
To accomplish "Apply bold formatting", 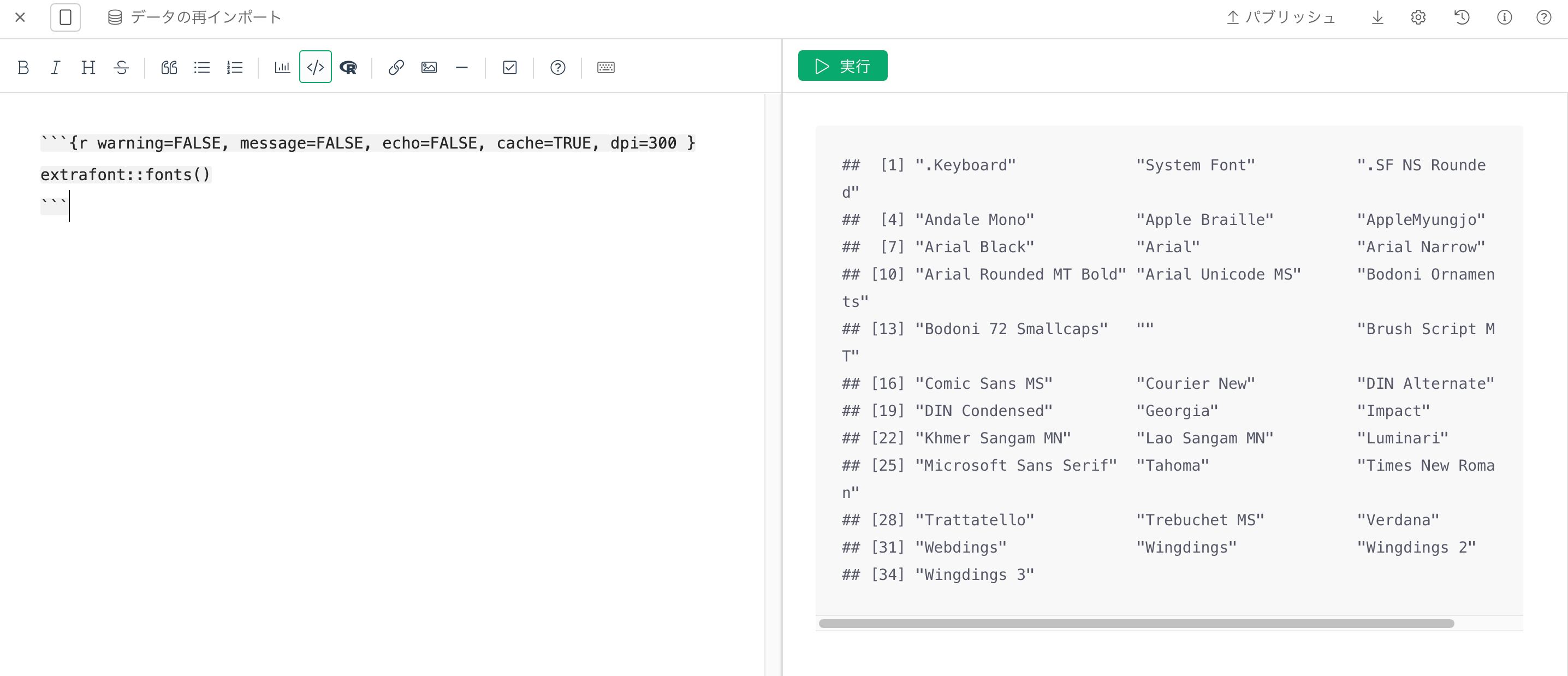I will [23, 67].
